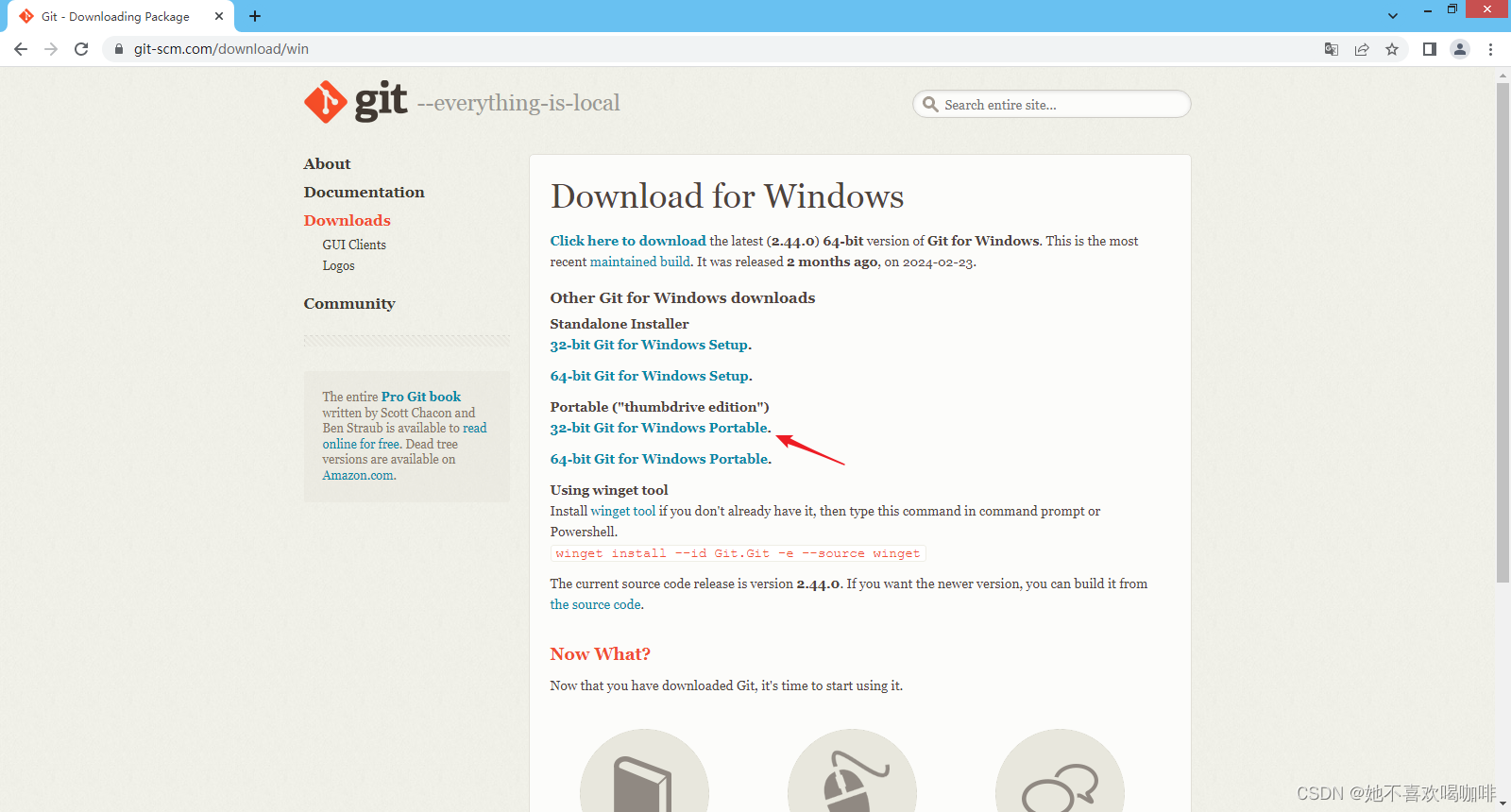
Task: Click the Pro Git book link
Action: tap(421, 397)
